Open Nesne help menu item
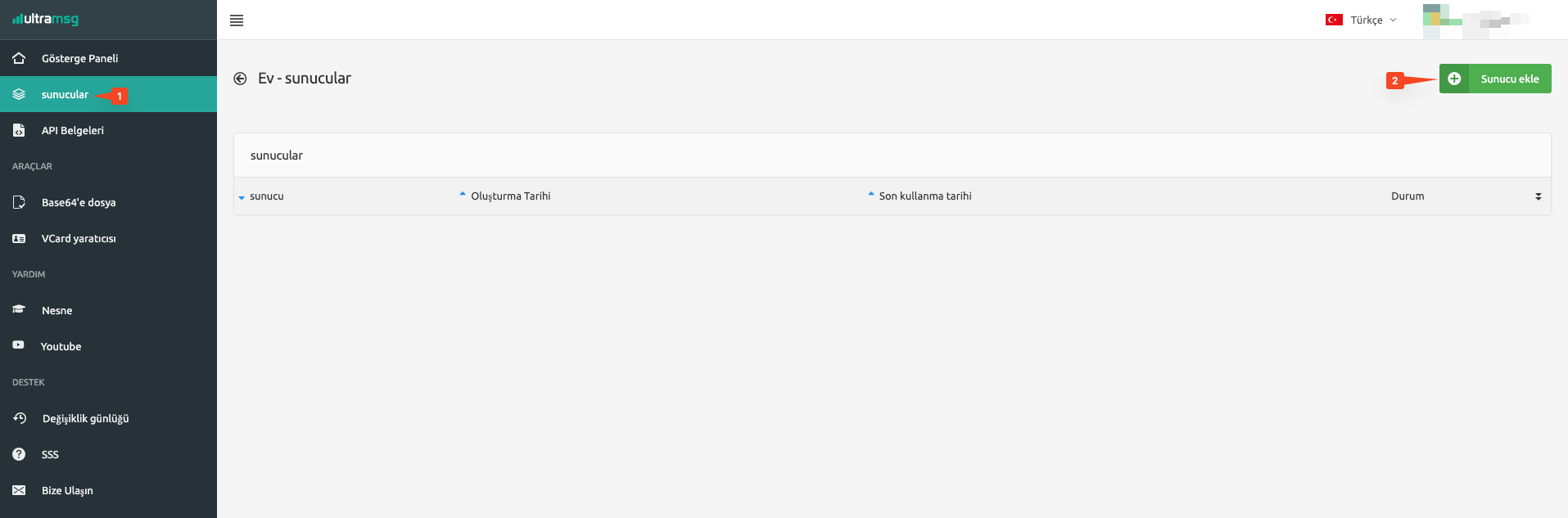 [56, 310]
